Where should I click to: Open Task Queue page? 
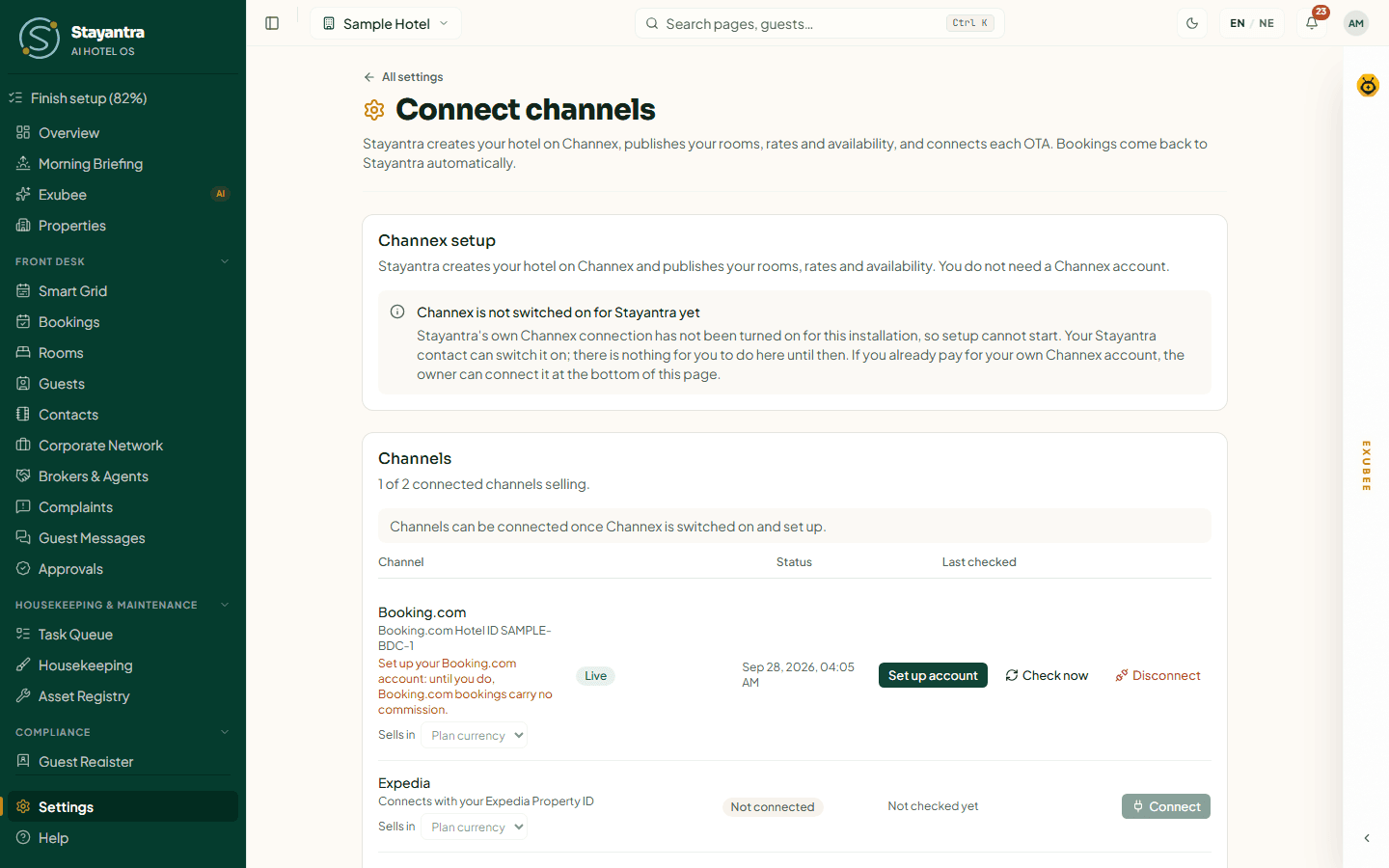[x=123, y=635]
